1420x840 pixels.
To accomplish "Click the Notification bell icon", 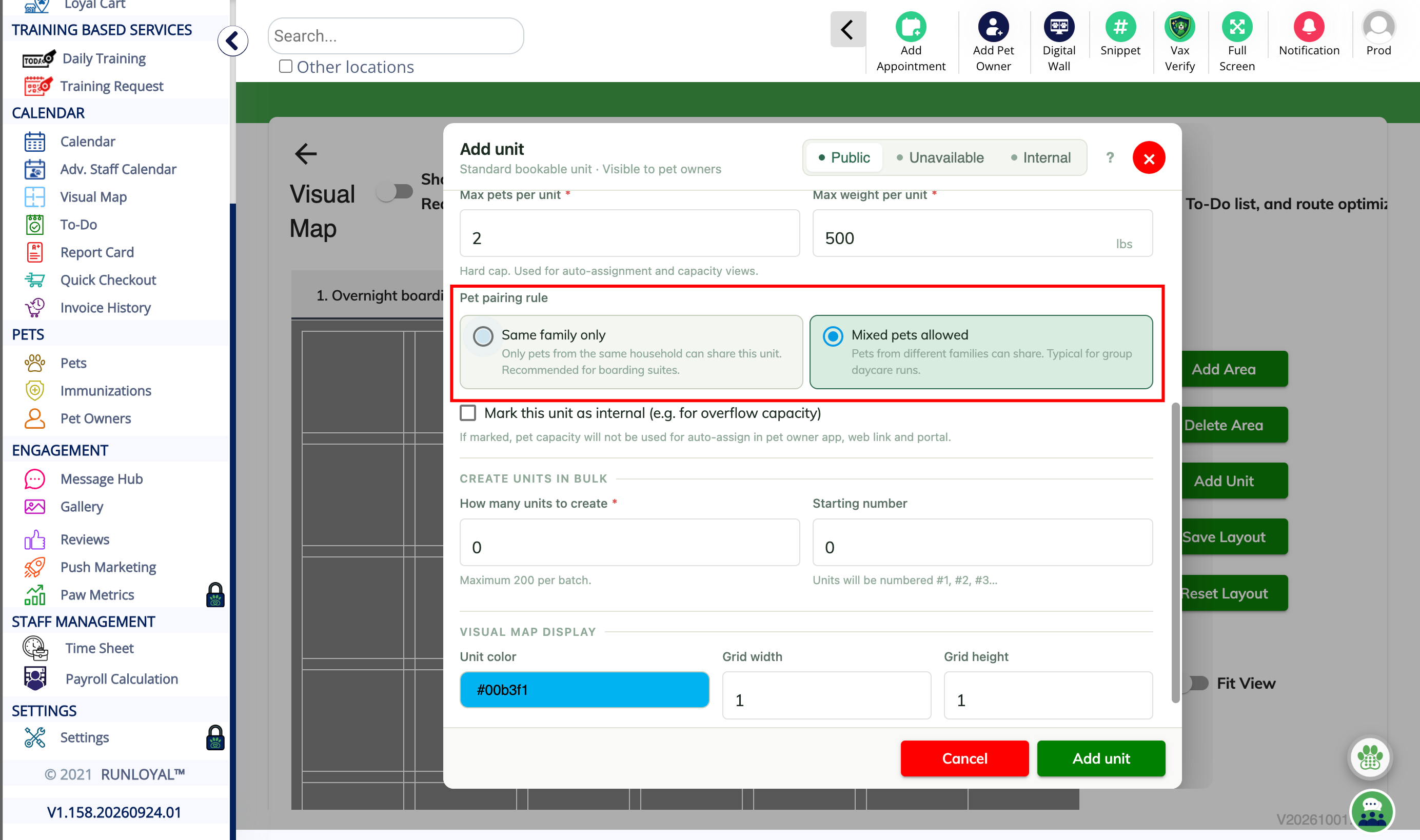I will click(x=1309, y=27).
